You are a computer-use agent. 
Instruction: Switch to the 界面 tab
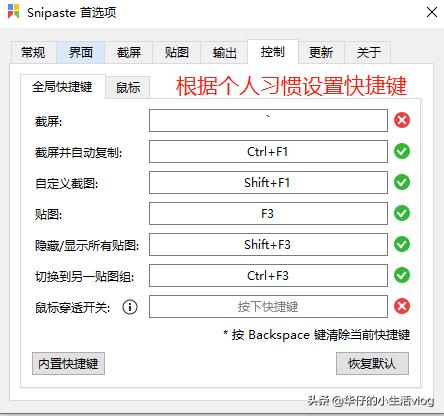(x=81, y=52)
